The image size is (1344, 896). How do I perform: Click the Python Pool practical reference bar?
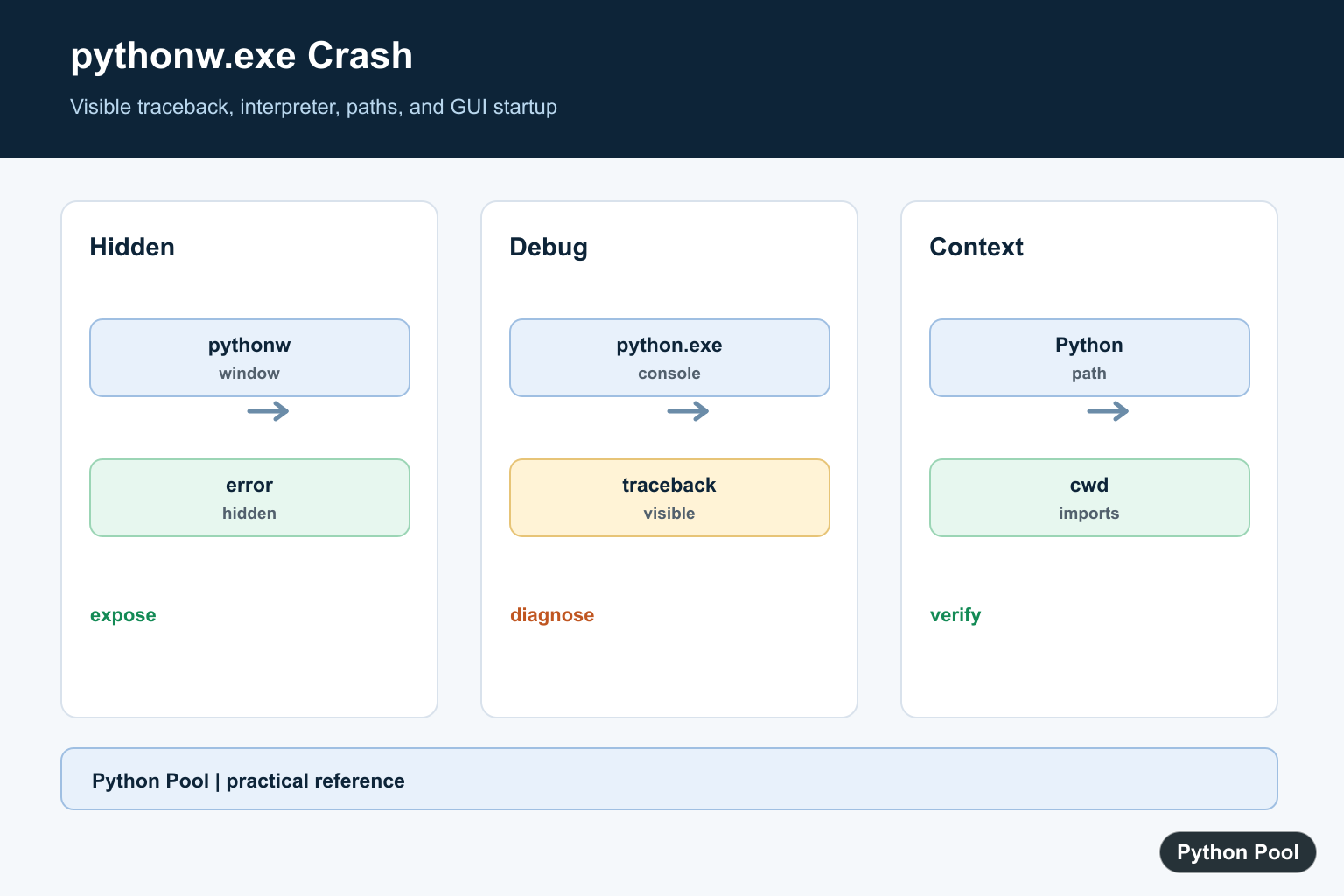click(669, 779)
